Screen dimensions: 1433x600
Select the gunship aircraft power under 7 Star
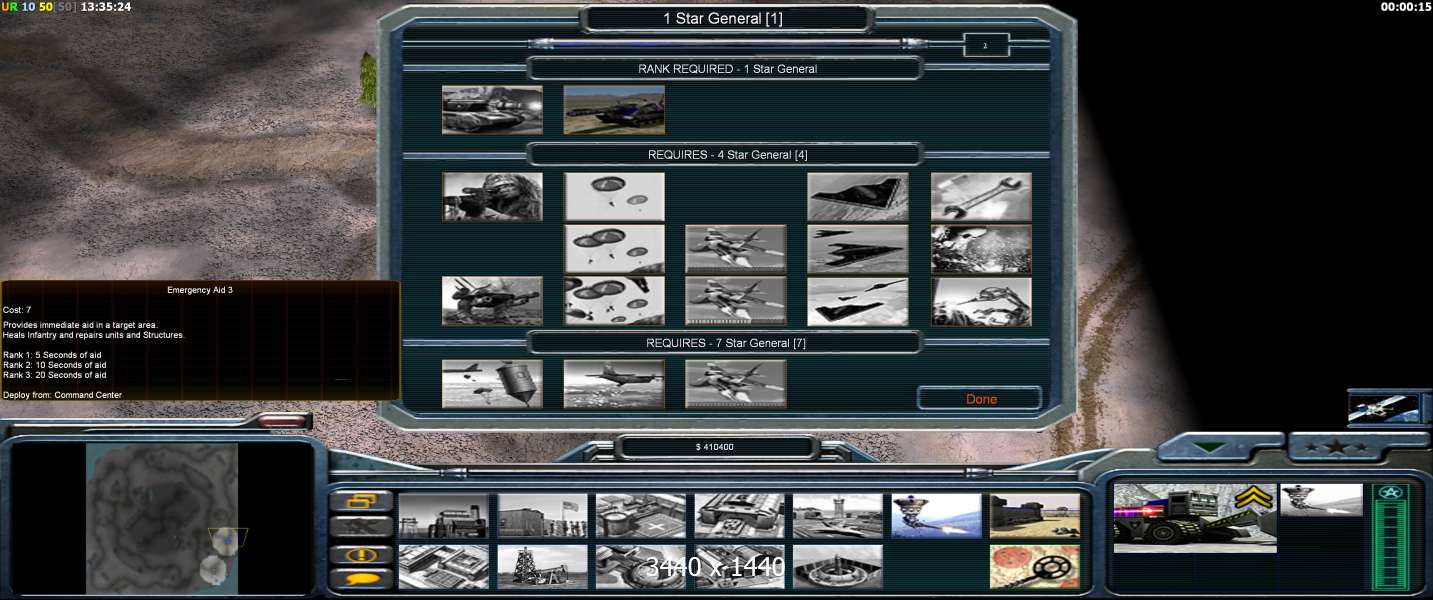[x=614, y=384]
